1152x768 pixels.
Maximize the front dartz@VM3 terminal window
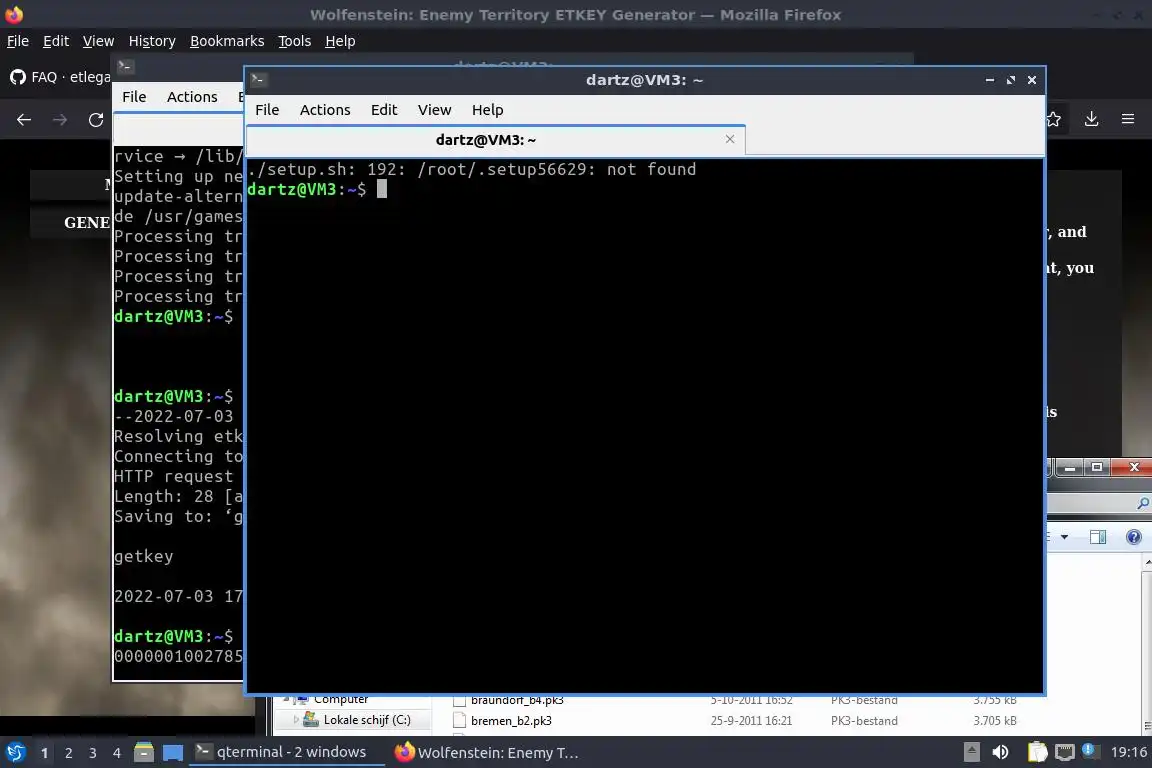[1011, 79]
